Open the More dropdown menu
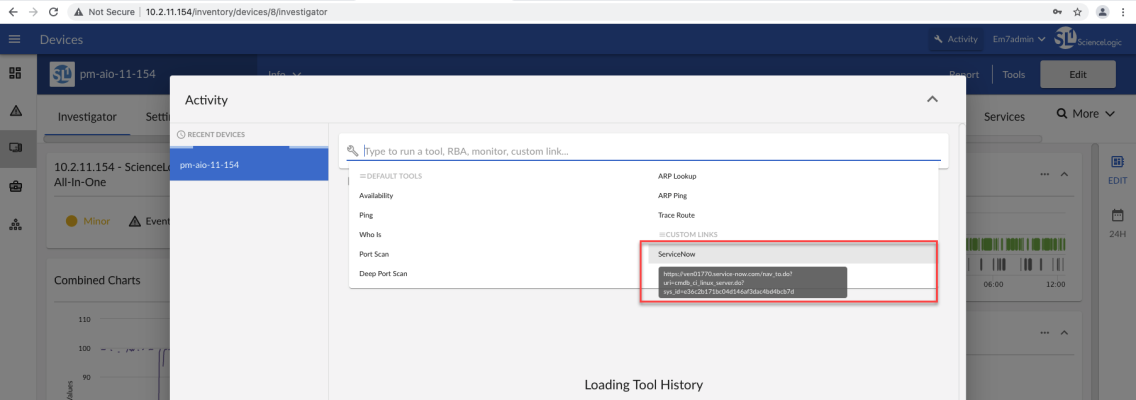The height and width of the screenshot is (400, 1136). pos(1085,114)
